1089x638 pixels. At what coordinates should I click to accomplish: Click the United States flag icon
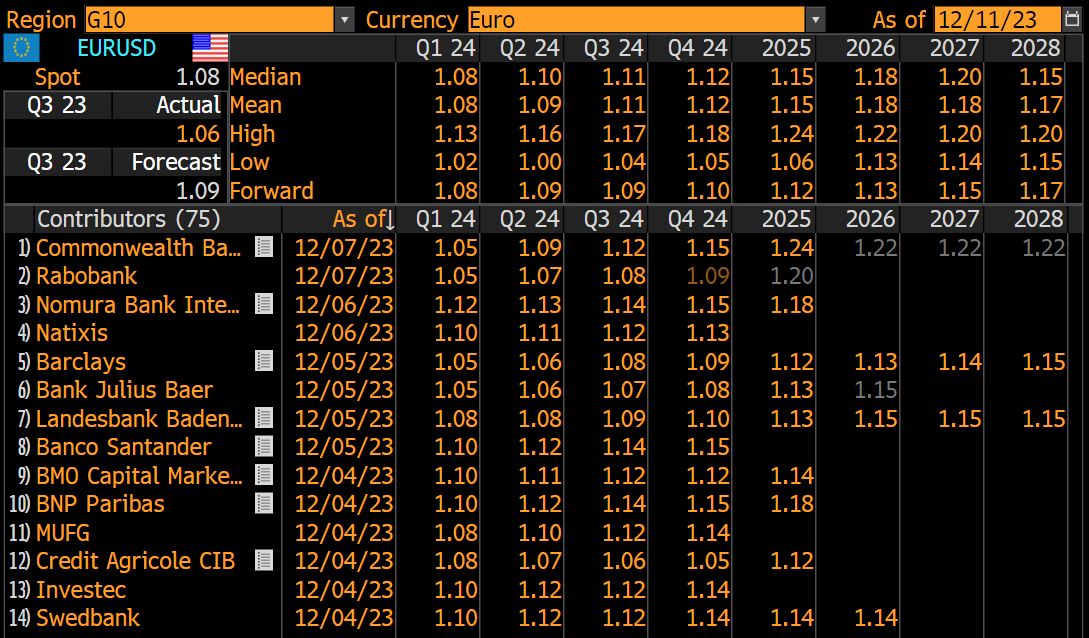pos(210,48)
